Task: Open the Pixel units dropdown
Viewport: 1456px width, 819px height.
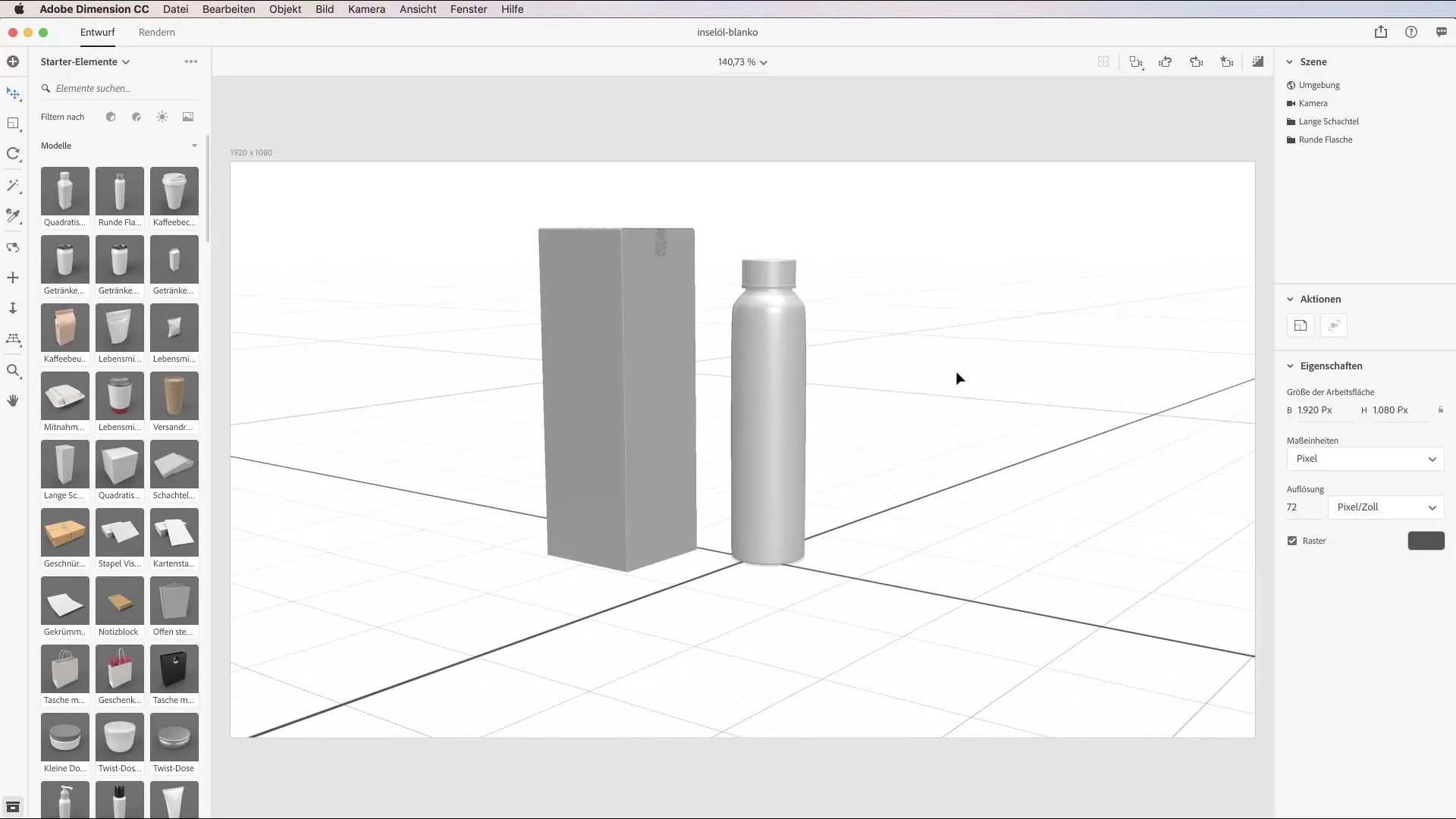Action: [1365, 459]
